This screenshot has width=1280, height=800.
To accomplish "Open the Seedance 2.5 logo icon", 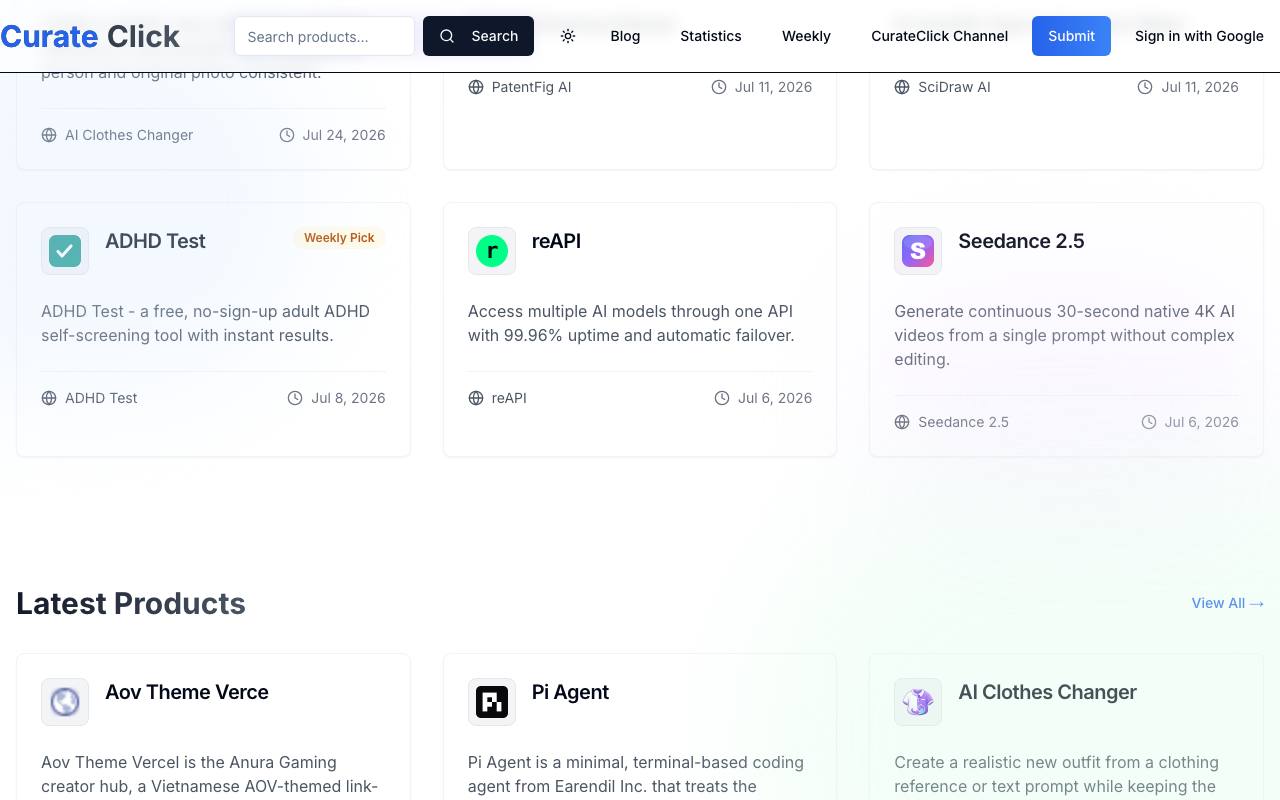I will [x=918, y=251].
